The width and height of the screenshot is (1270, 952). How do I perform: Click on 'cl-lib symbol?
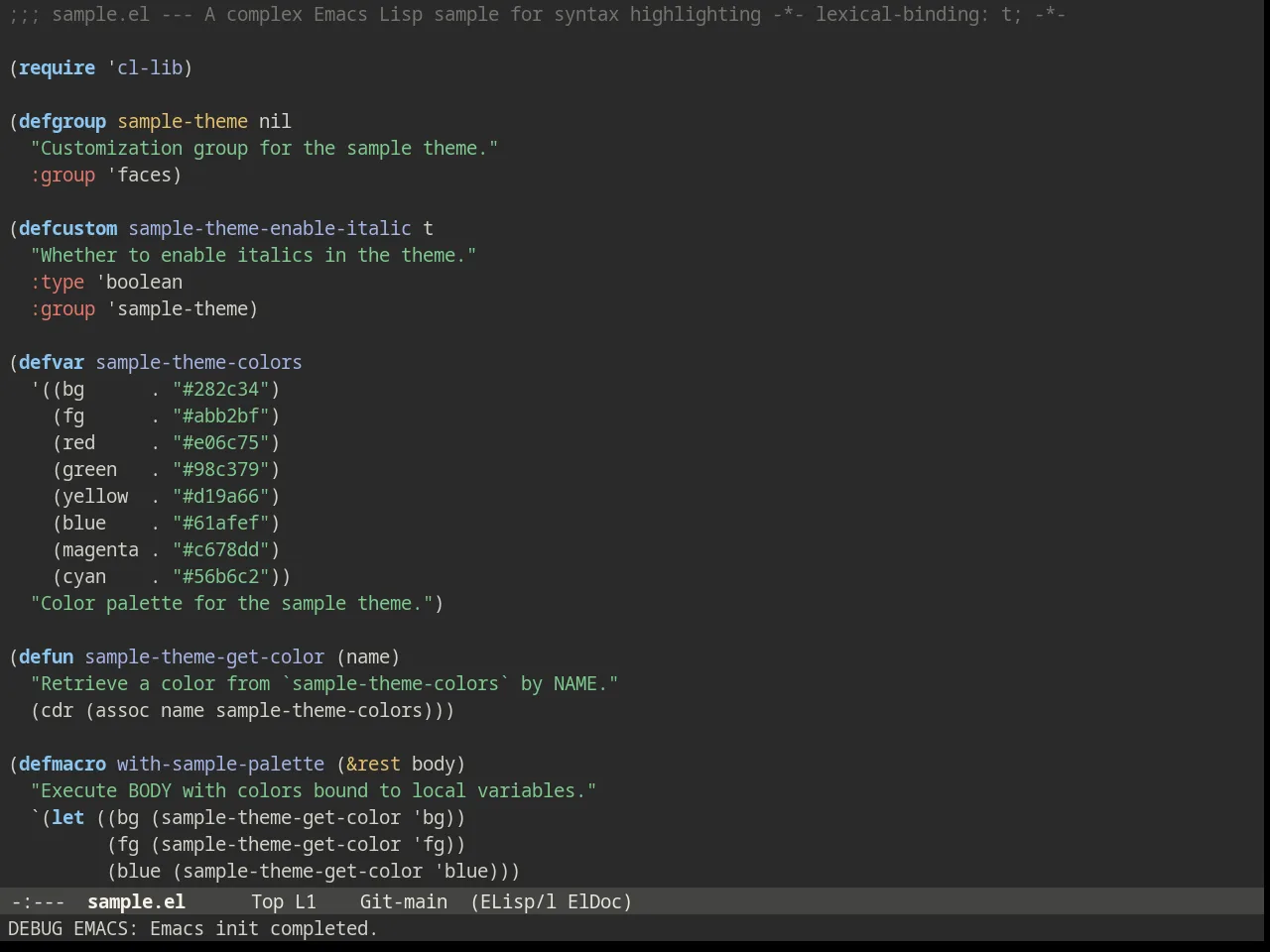145,67
